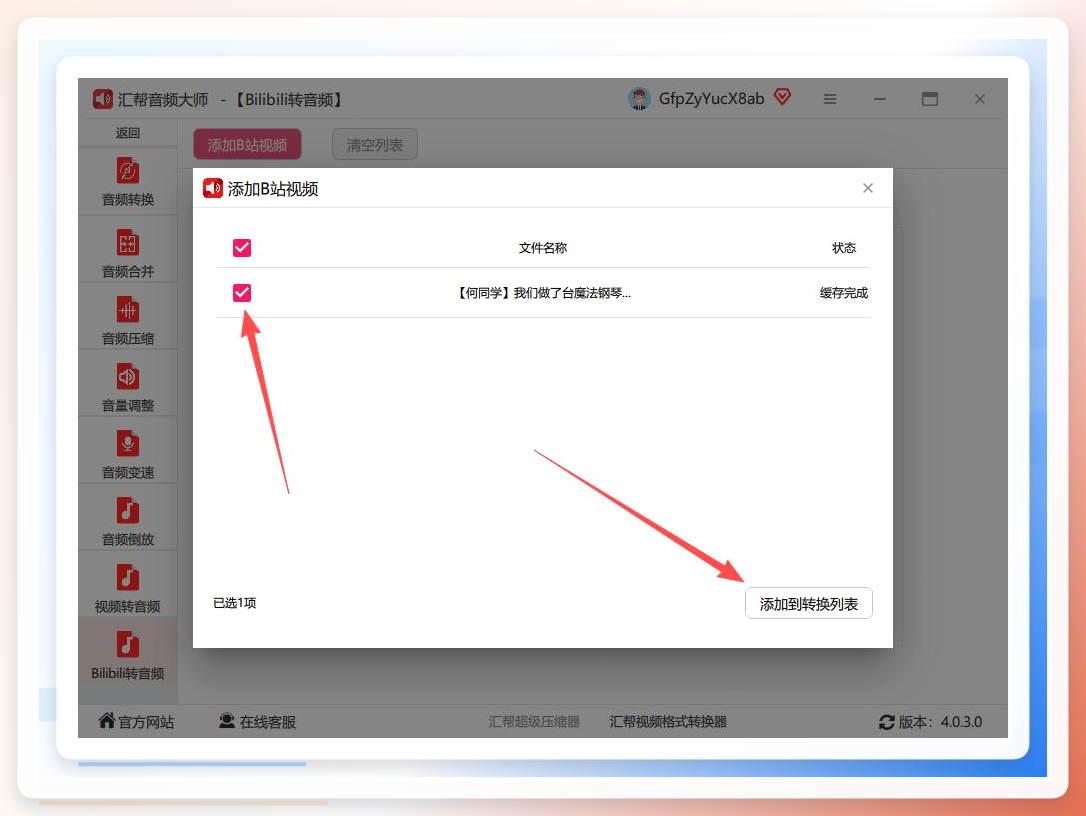Click the 添加到转换列表 button

tap(808, 603)
